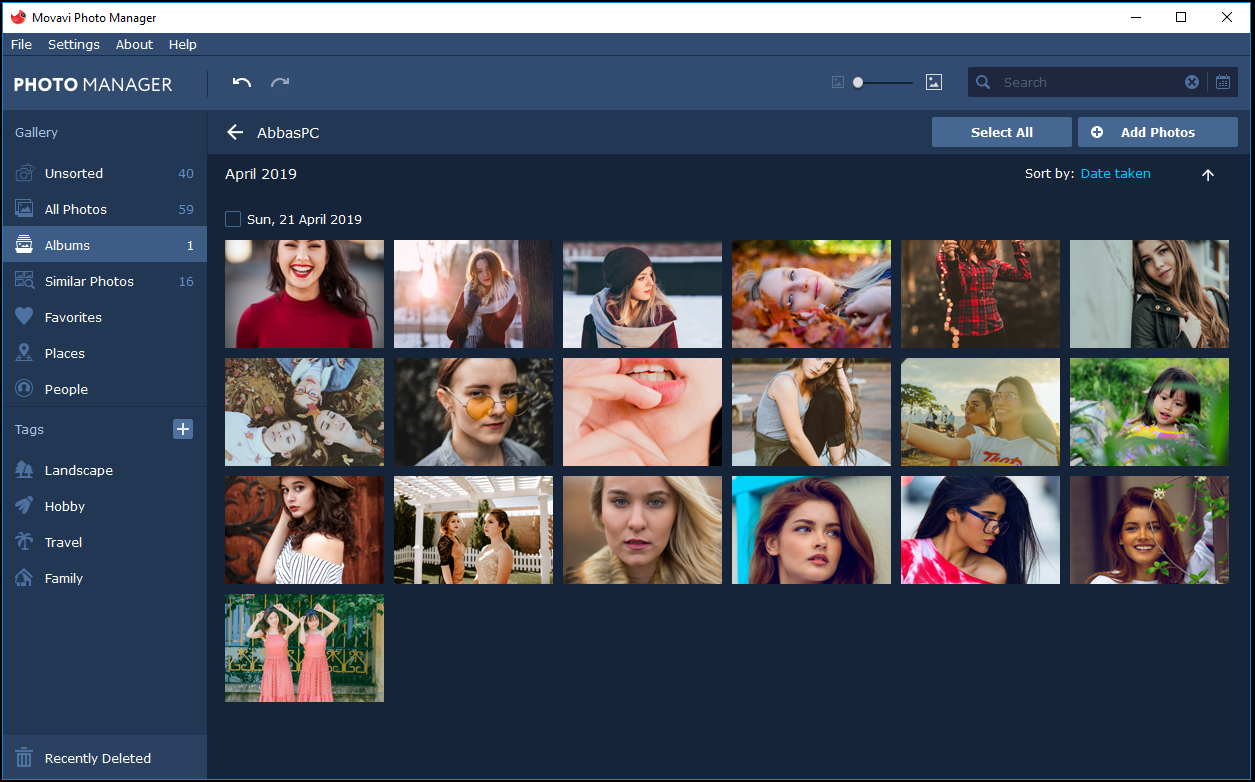Click the Hobby tag rocket icon
1255x782 pixels.
click(x=24, y=506)
